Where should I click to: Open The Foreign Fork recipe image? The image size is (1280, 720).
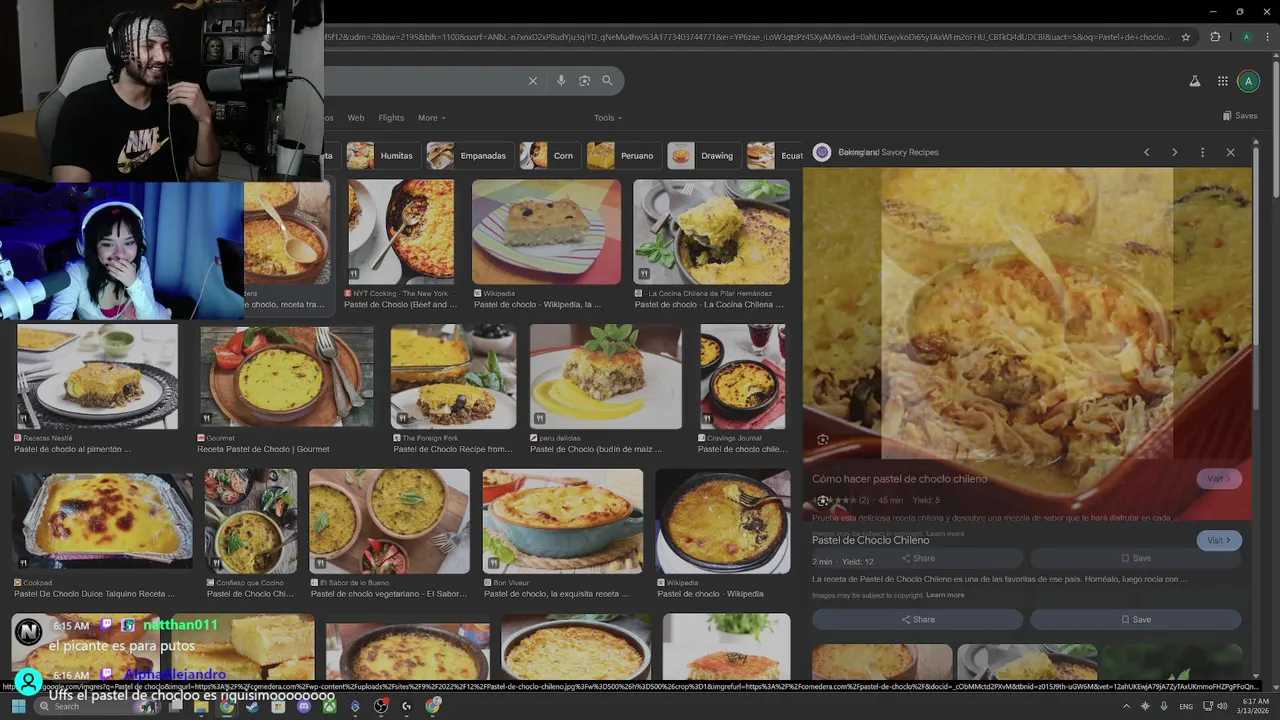coord(453,376)
